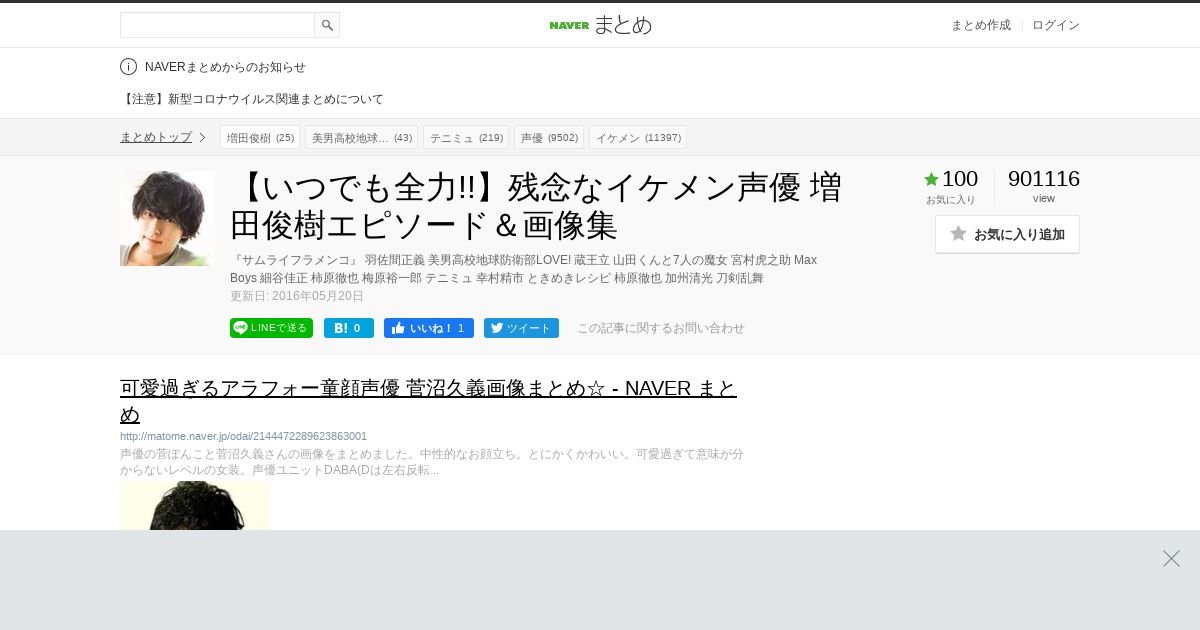Viewport: 1200px width, 630px height.
Task: Go to まとめトップ breadcrumb
Action: click(156, 137)
